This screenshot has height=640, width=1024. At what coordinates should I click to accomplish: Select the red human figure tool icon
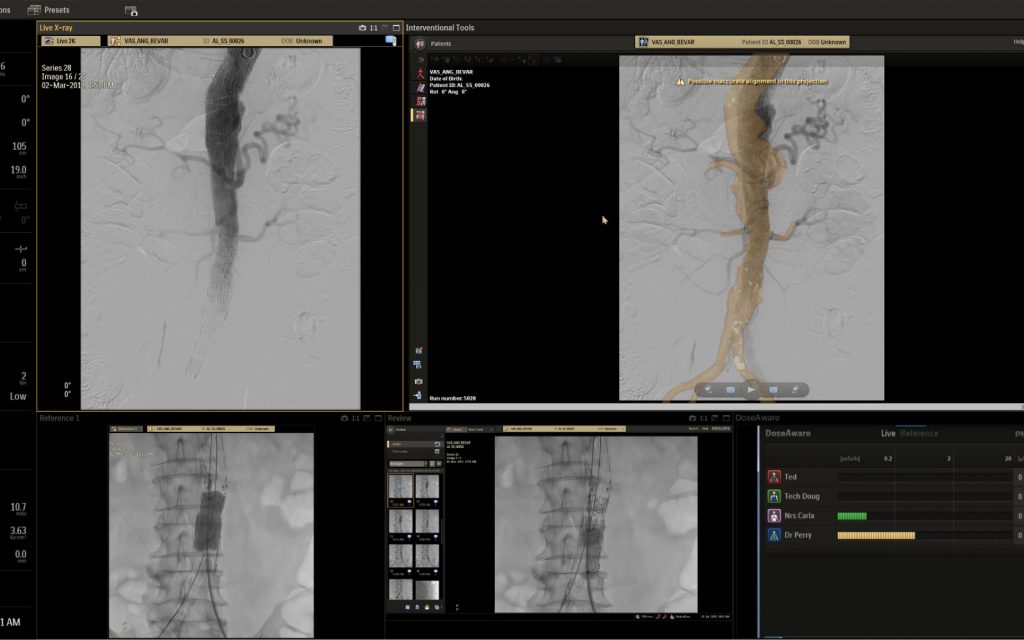tap(420, 74)
